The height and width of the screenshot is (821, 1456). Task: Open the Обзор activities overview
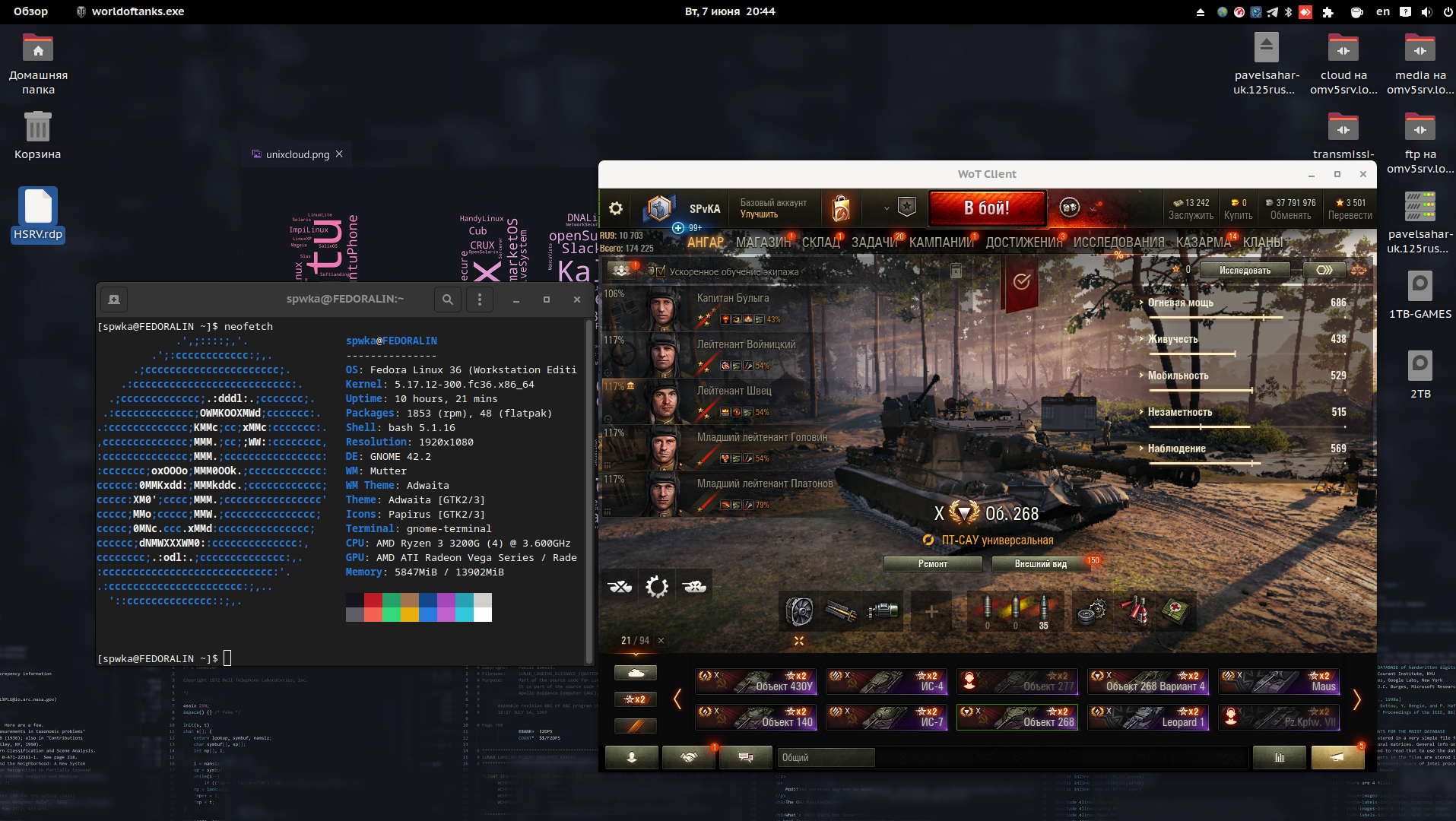(x=30, y=11)
